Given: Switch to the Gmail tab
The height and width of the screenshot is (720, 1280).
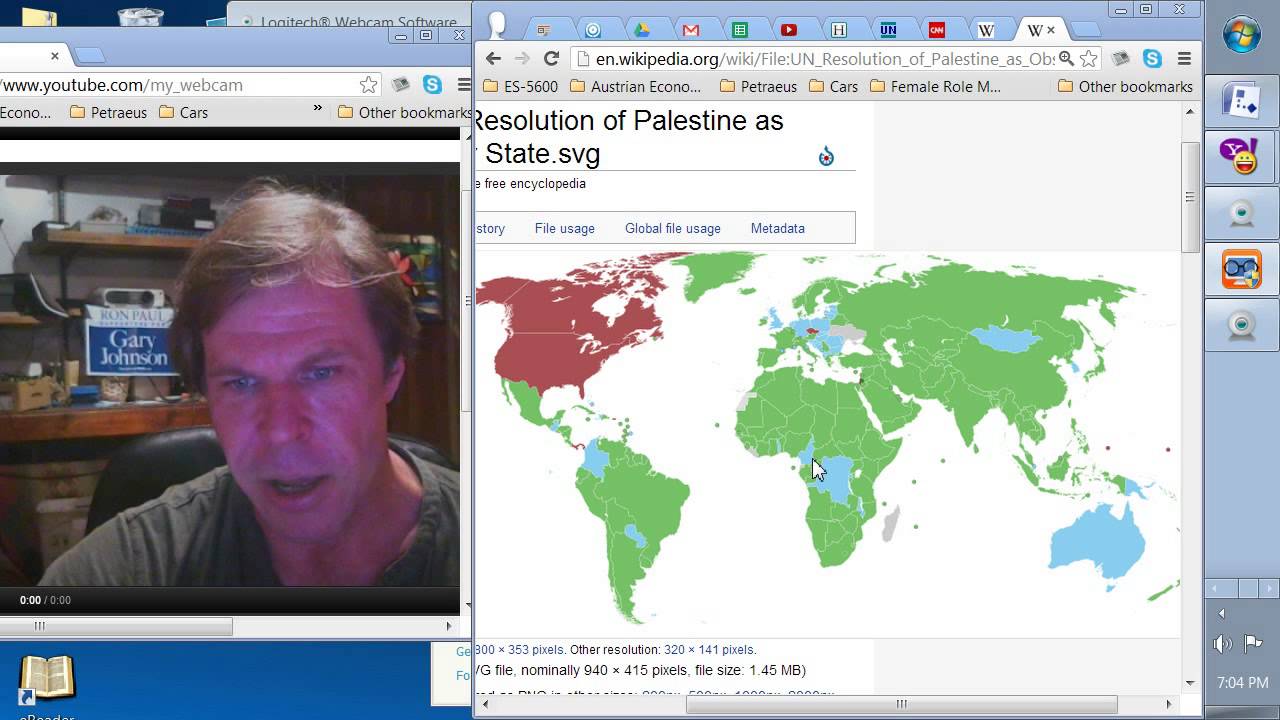Looking at the screenshot, I should [691, 30].
